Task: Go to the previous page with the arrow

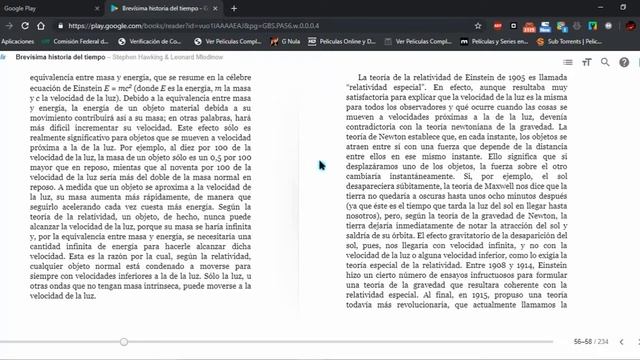Action: 621,342
